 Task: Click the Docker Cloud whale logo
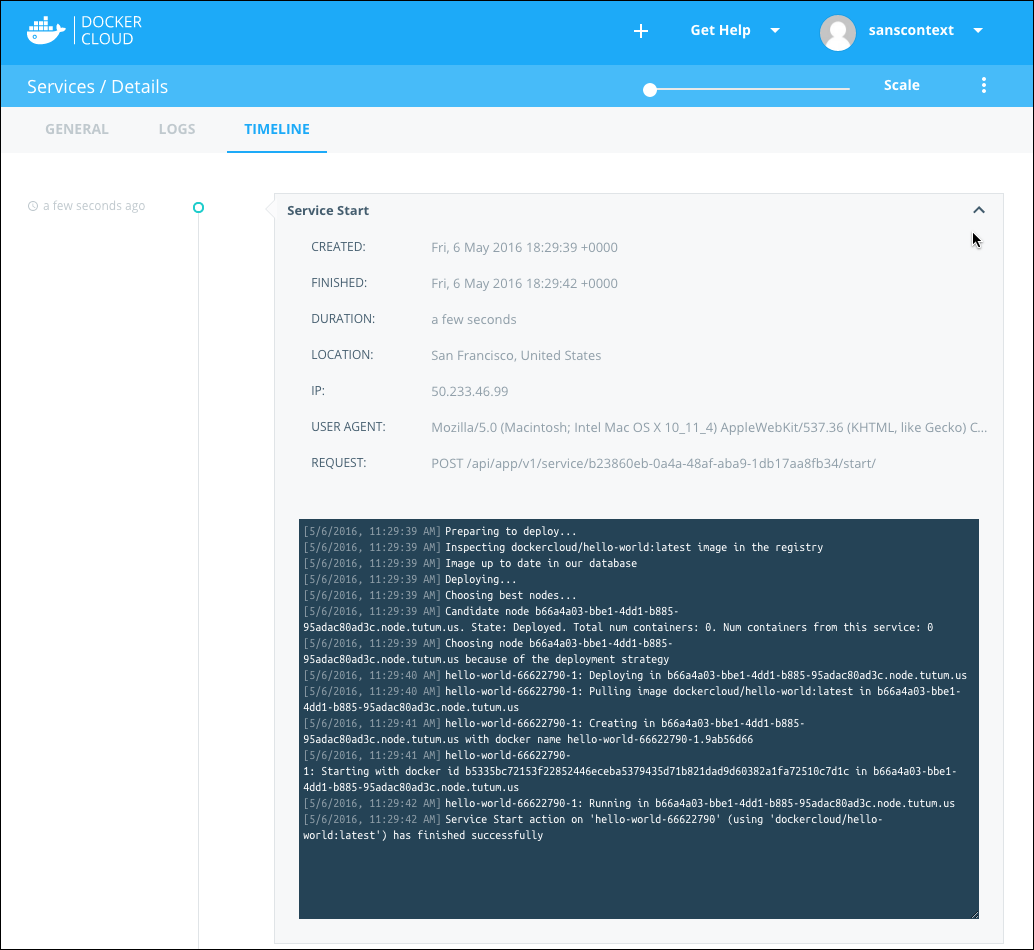46,31
